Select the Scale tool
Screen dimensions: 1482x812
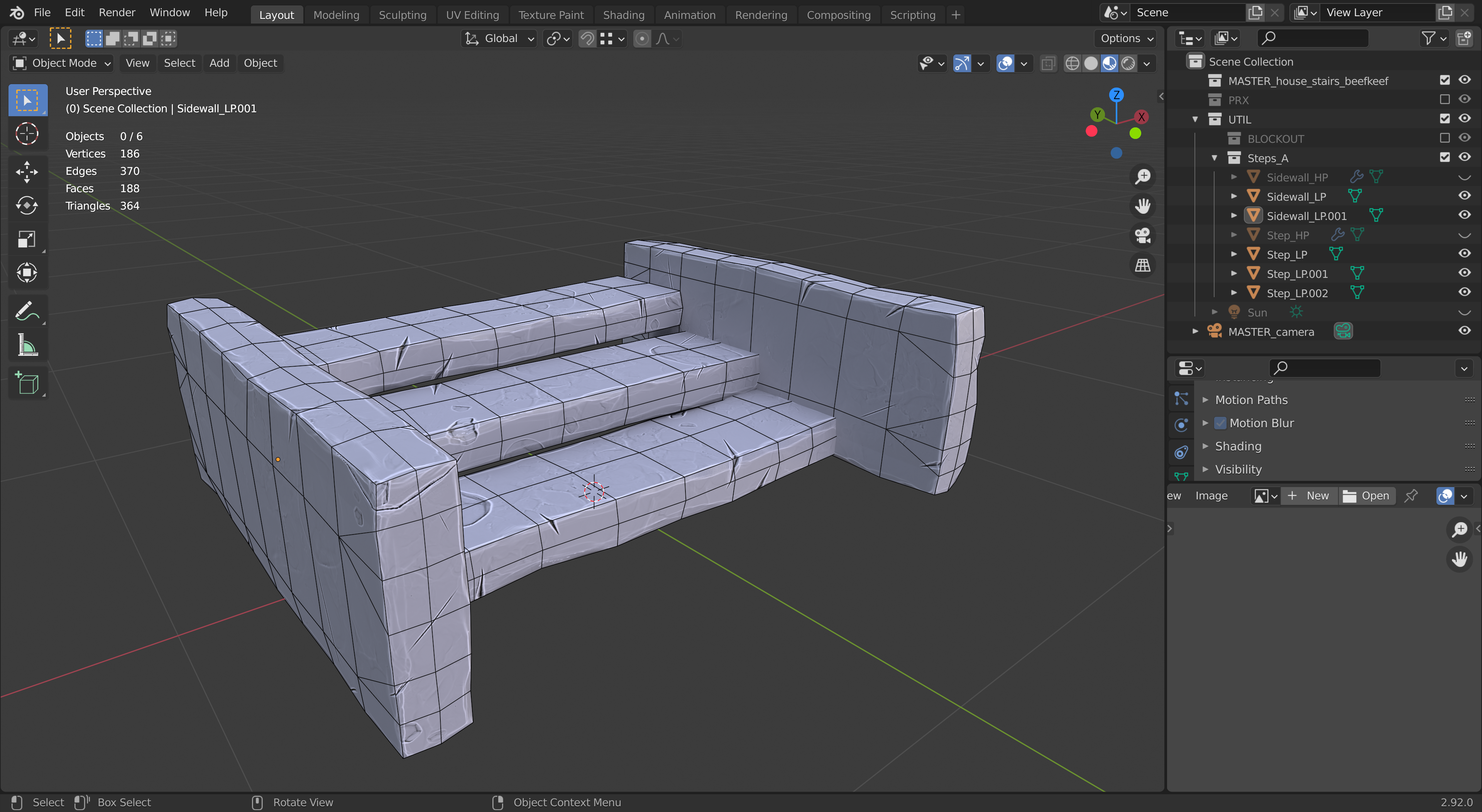click(27, 239)
